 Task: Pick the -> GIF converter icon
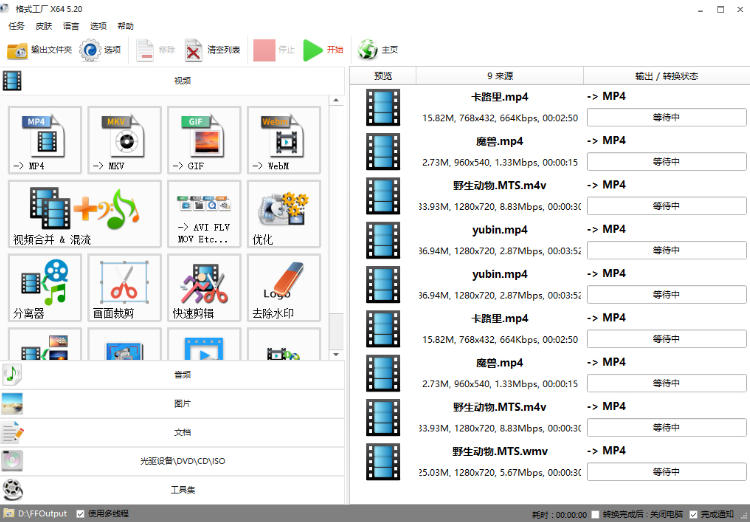(204, 140)
